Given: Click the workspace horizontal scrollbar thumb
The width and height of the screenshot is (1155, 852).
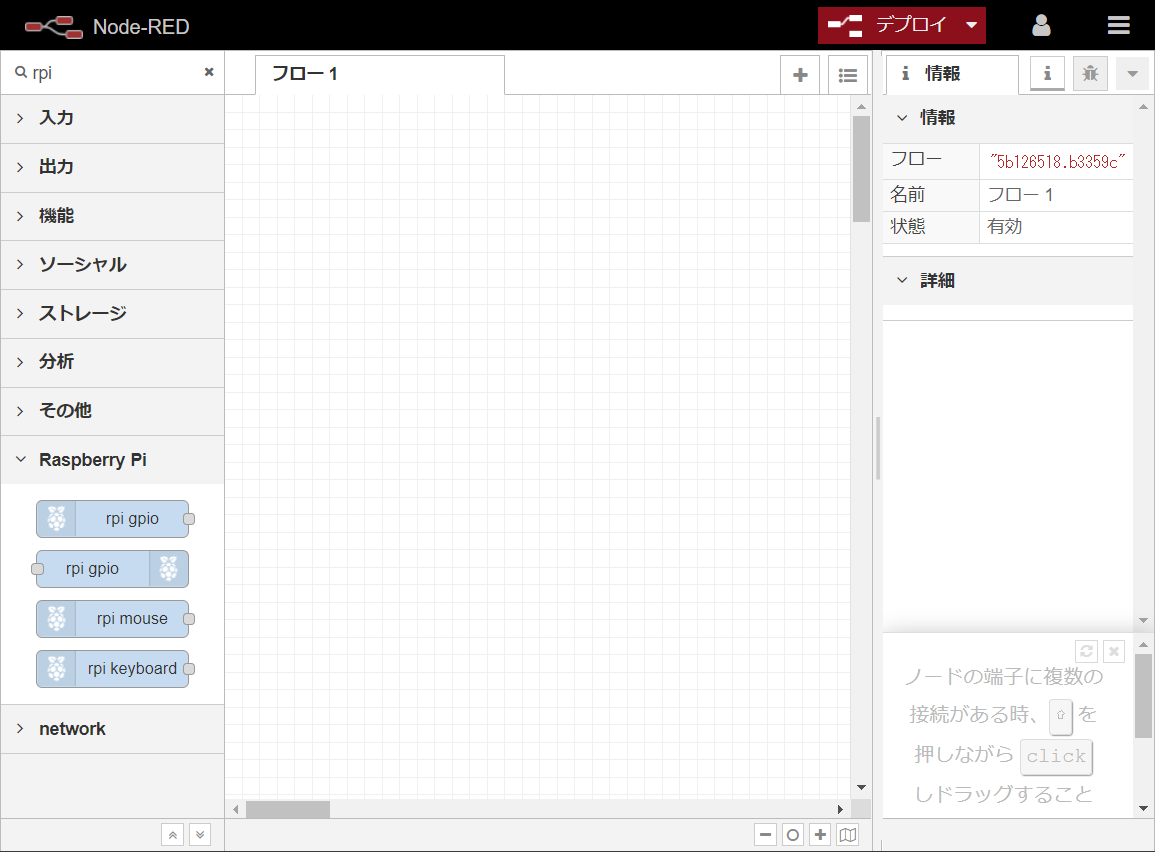Looking at the screenshot, I should [288, 809].
